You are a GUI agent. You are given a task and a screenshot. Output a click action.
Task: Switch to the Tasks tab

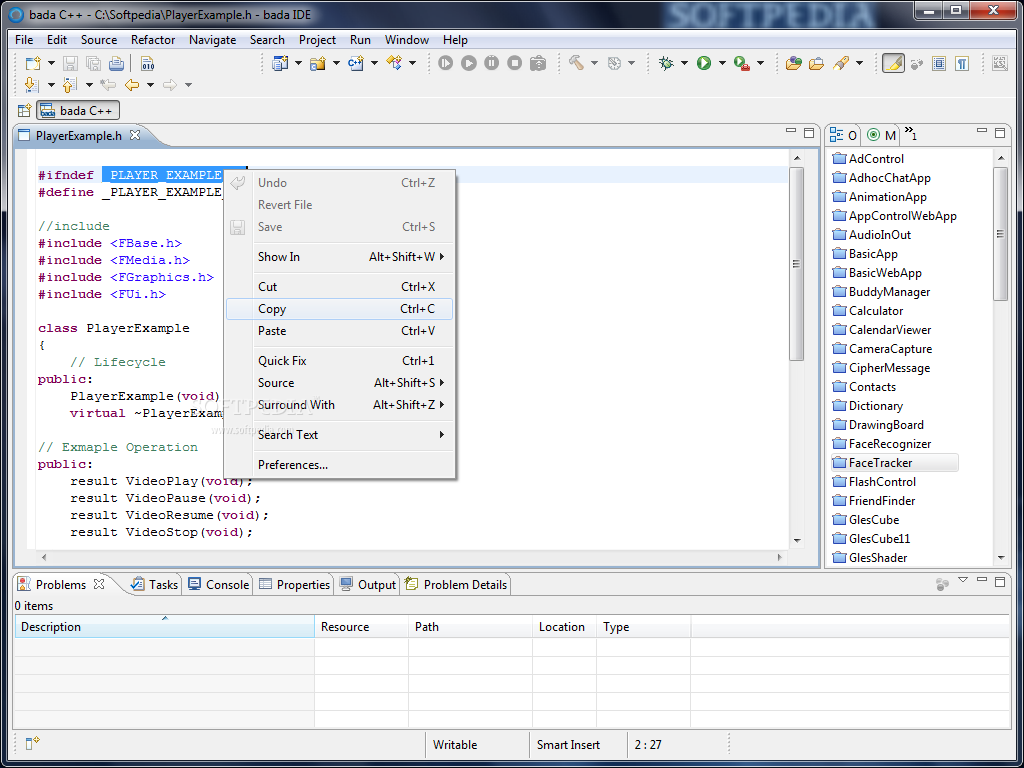coord(155,584)
